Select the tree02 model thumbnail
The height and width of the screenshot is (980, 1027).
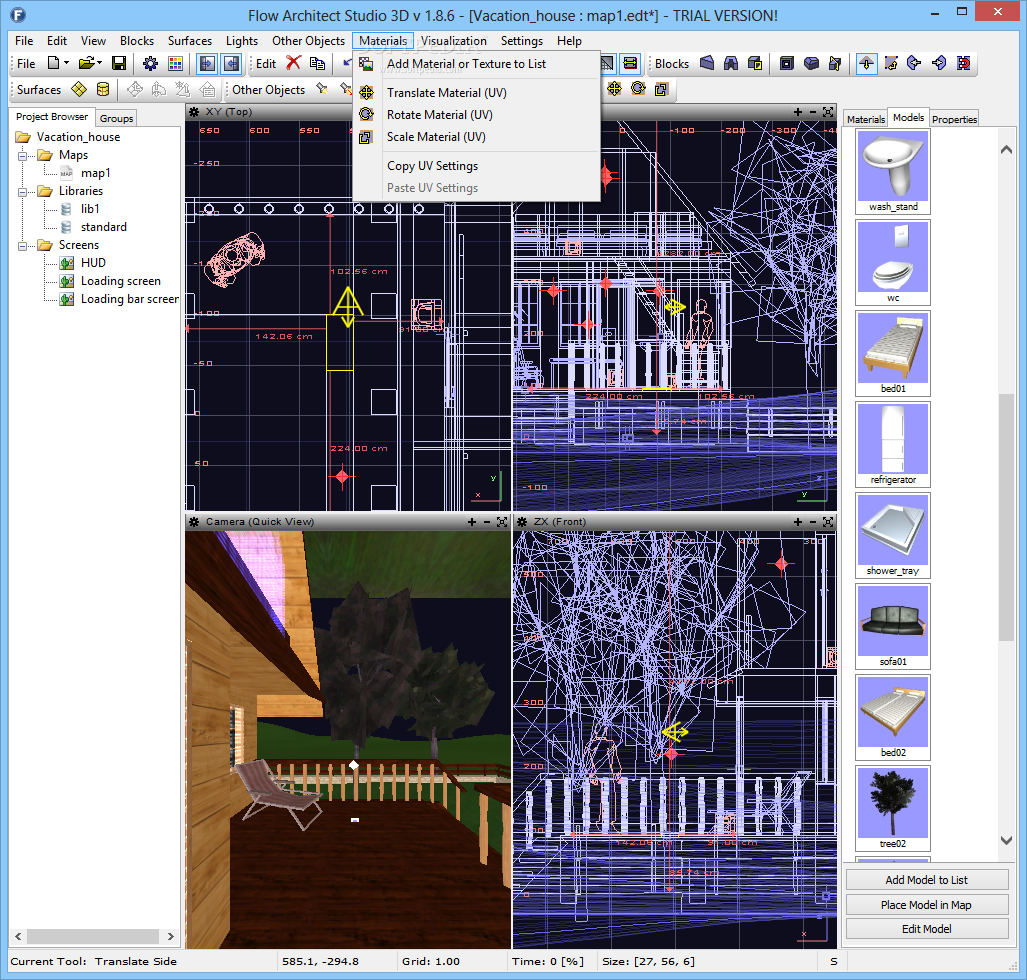click(x=893, y=808)
